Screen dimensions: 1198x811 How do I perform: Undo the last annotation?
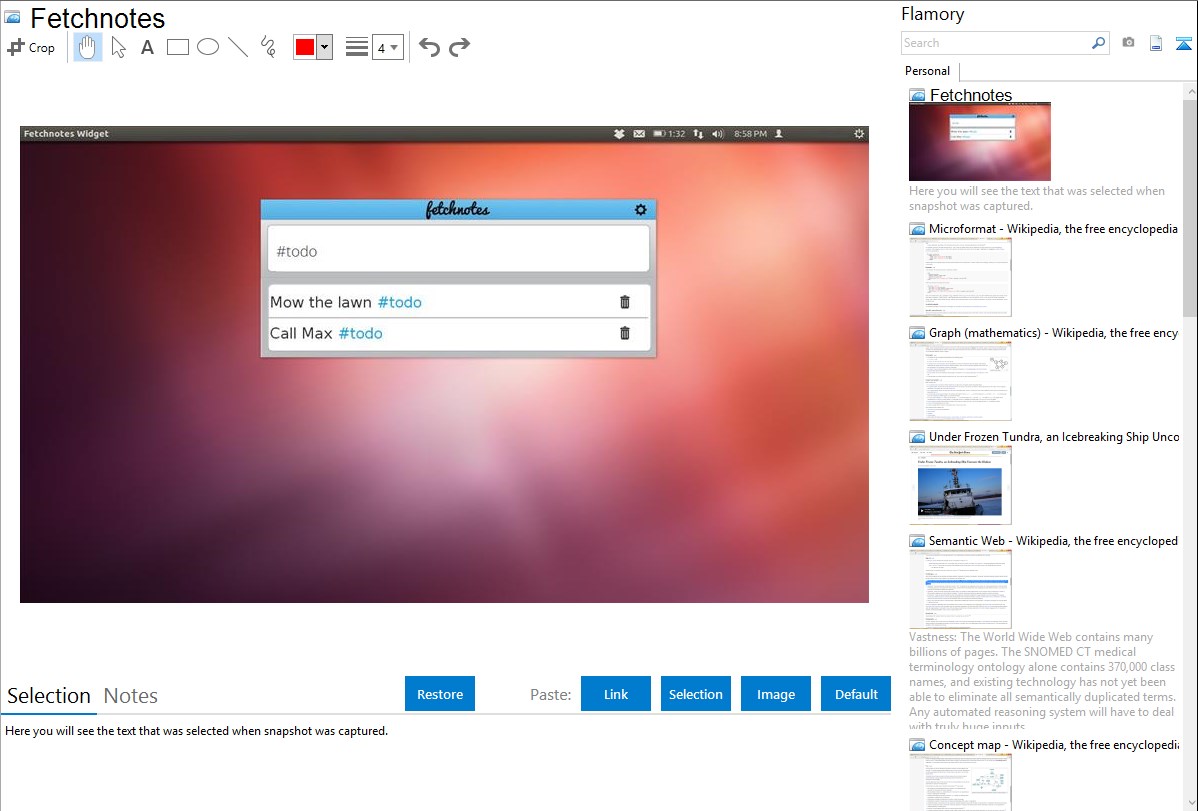click(429, 47)
